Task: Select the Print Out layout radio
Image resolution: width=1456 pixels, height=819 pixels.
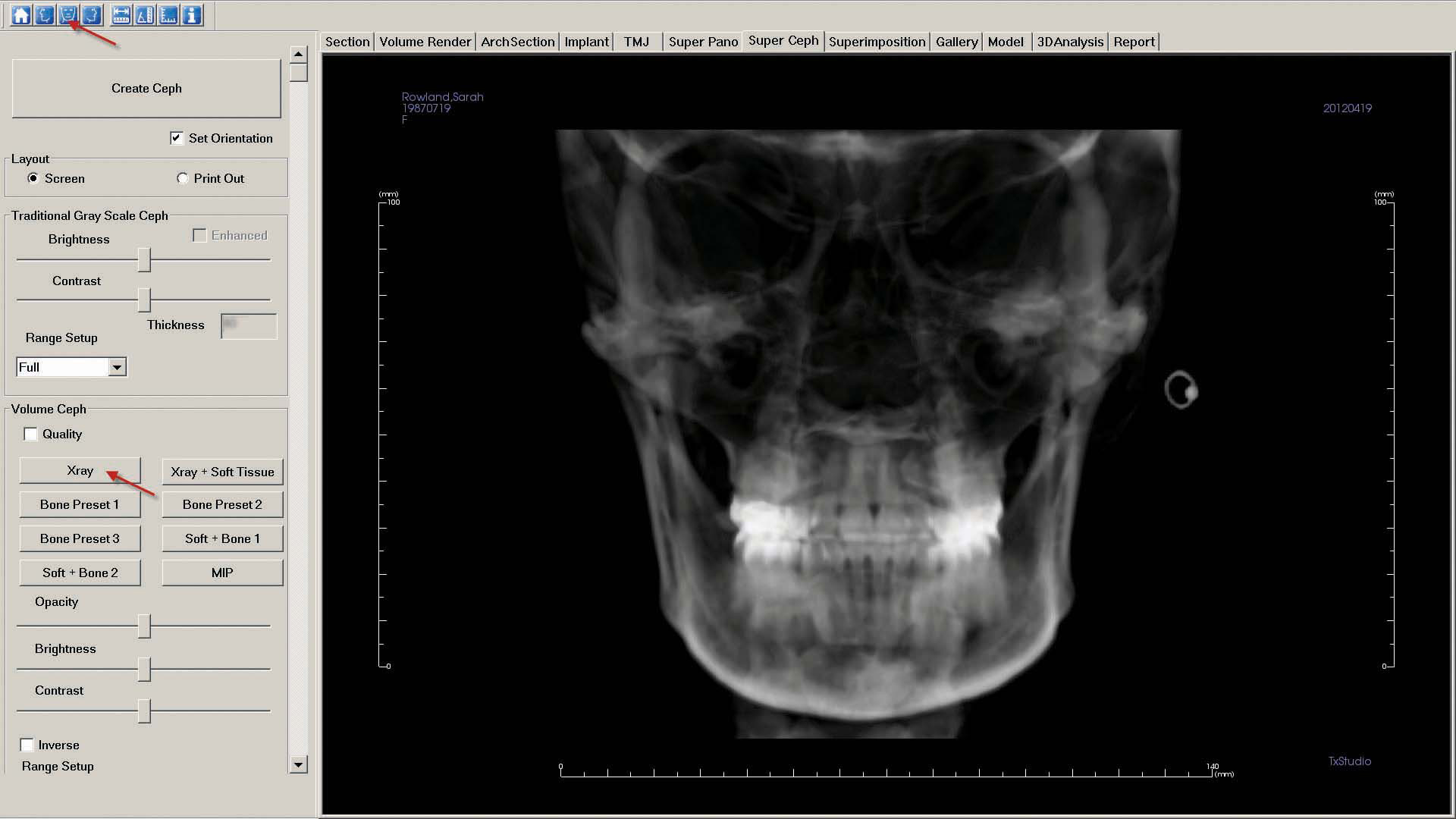Action: tap(183, 178)
